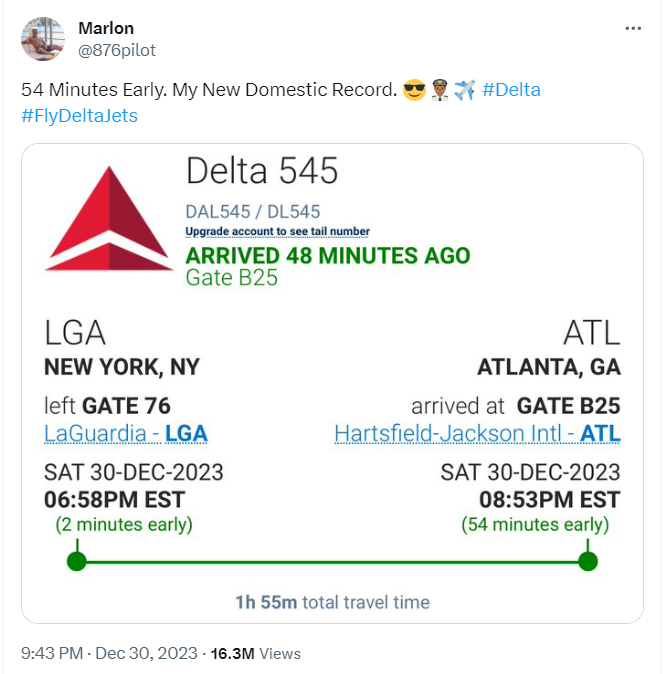The height and width of the screenshot is (674, 668).
Task: Click Marlon's profile avatar picture
Action: (43, 38)
